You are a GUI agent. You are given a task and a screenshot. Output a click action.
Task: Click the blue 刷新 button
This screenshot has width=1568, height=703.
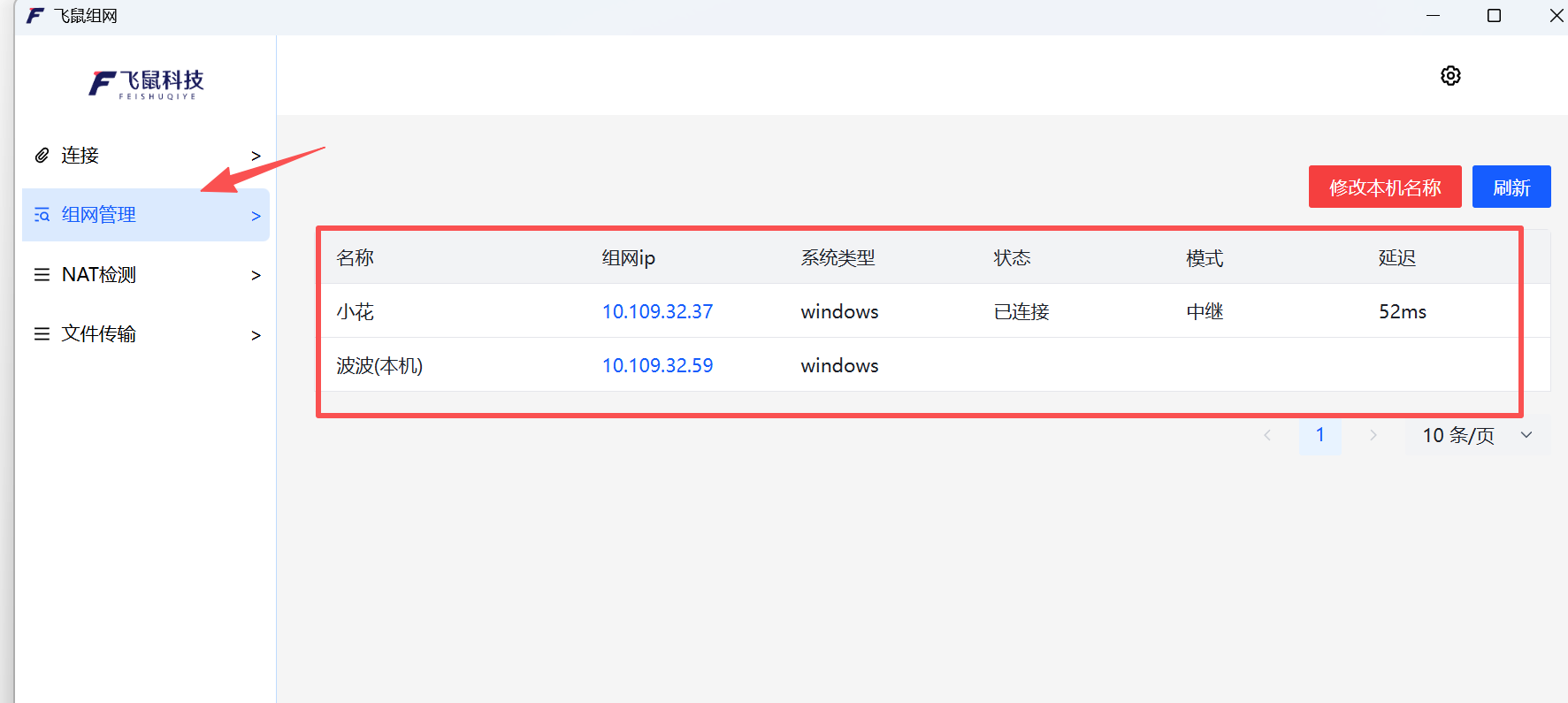(1511, 187)
